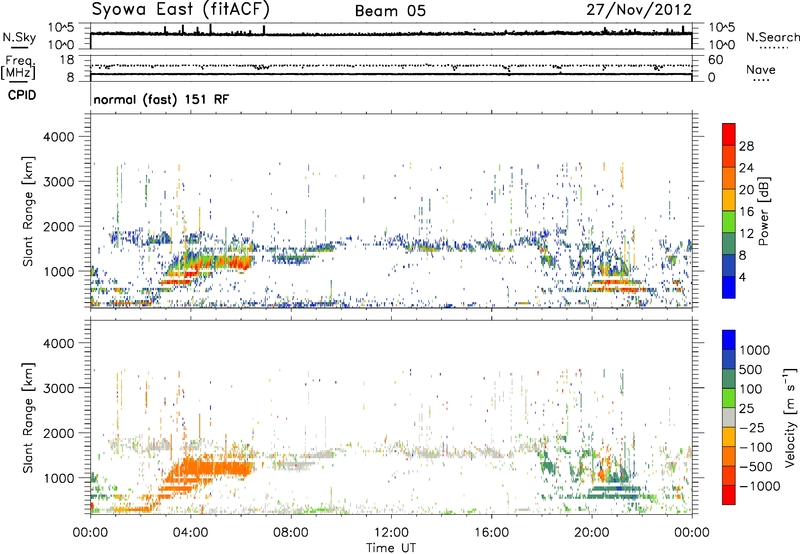Click the '4000' range tick in Power panel
800x554 pixels.
pos(59,137)
